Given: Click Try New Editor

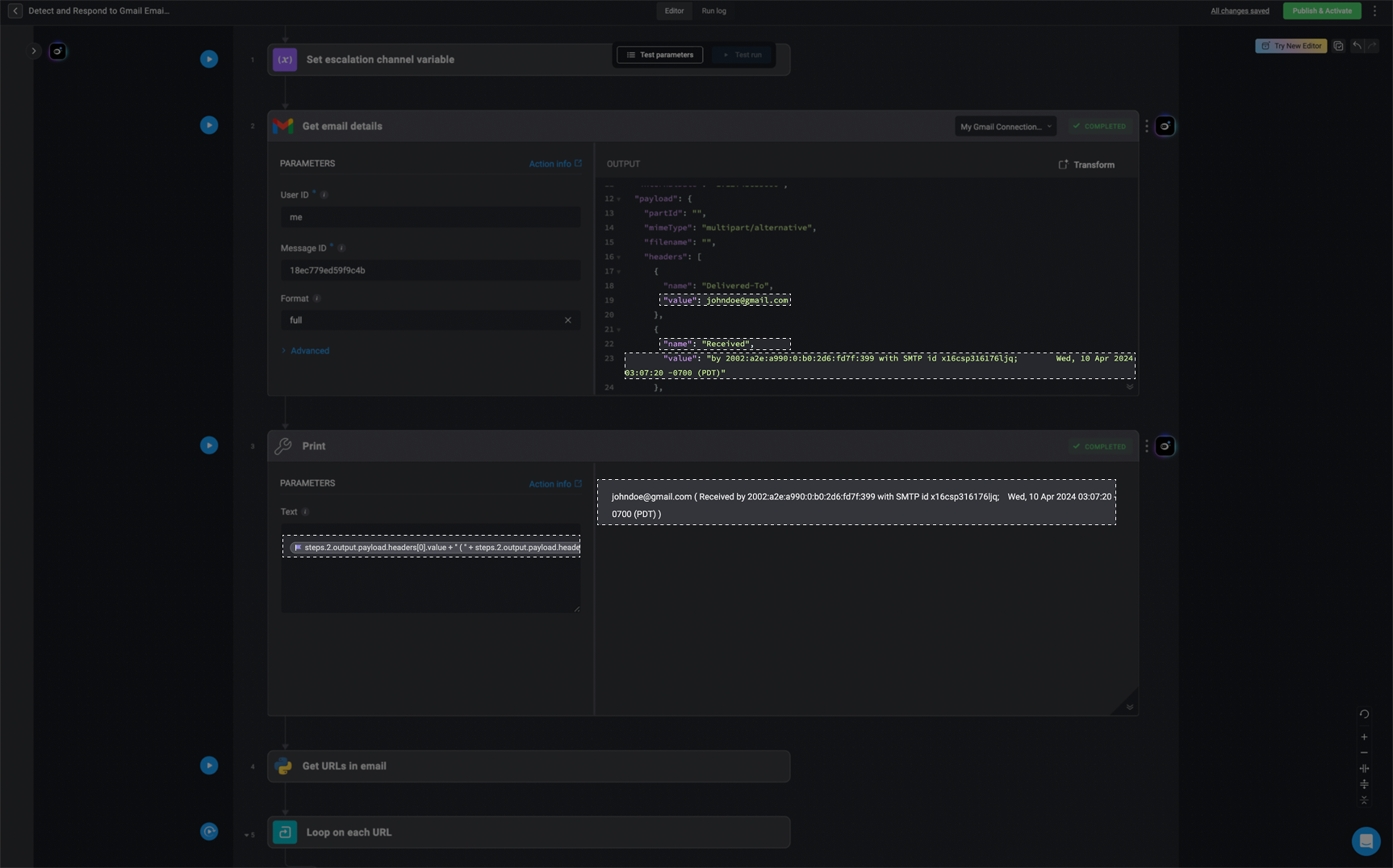Looking at the screenshot, I should [1291, 46].
